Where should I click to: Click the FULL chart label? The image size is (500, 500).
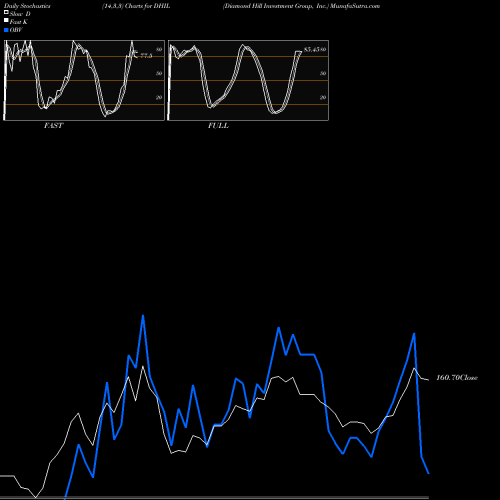point(218,126)
